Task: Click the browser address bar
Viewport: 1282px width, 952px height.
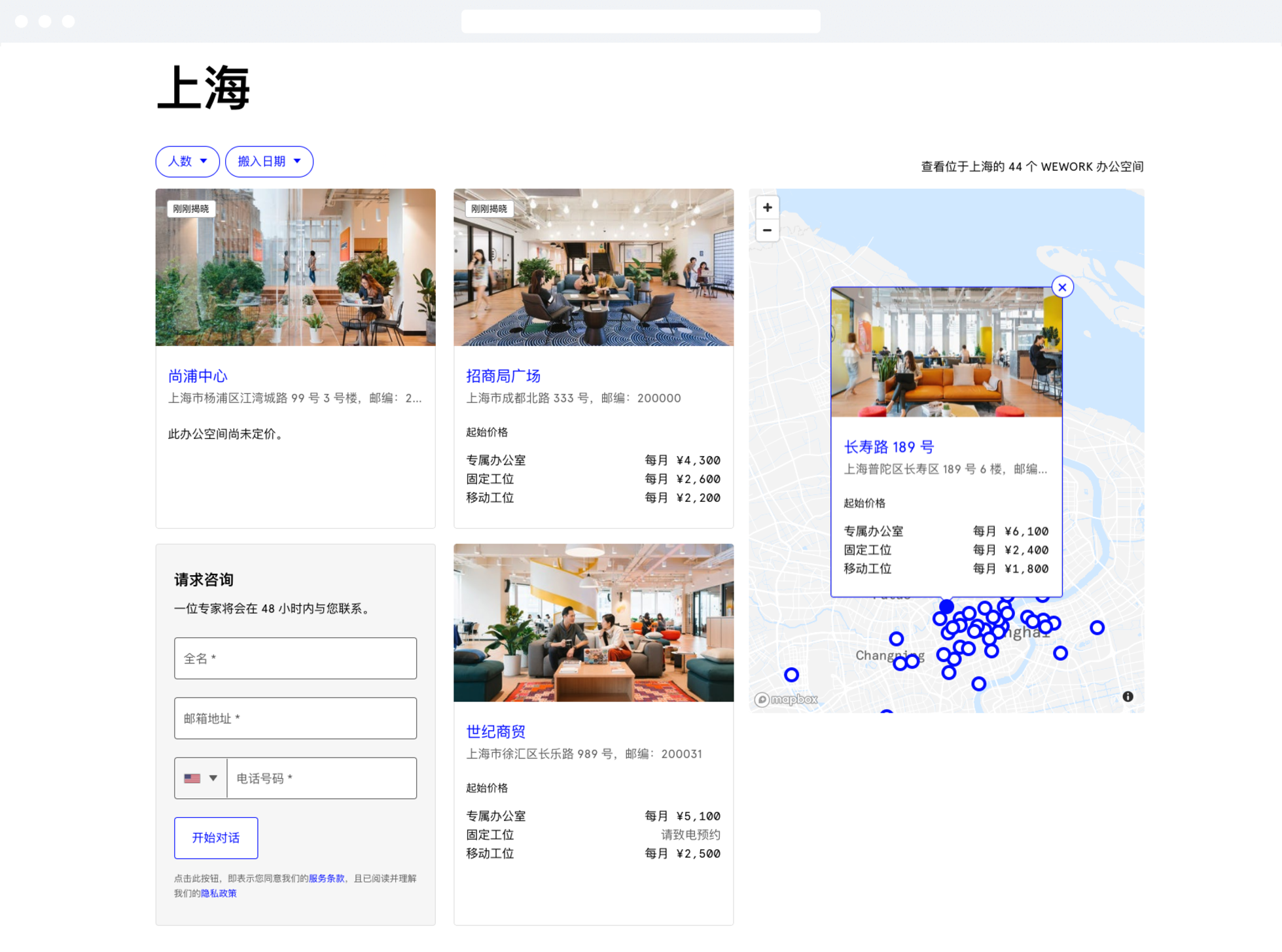Action: tap(641, 22)
